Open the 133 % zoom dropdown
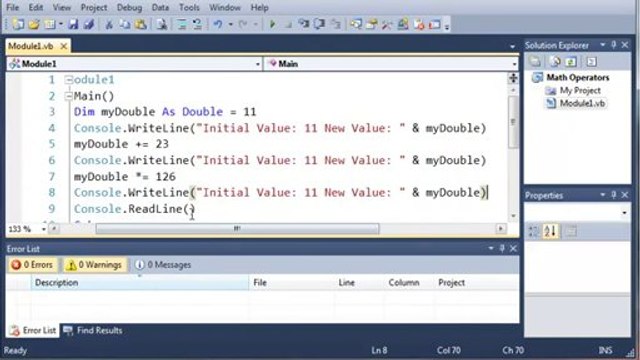The height and width of the screenshot is (360, 640). (x=44, y=229)
